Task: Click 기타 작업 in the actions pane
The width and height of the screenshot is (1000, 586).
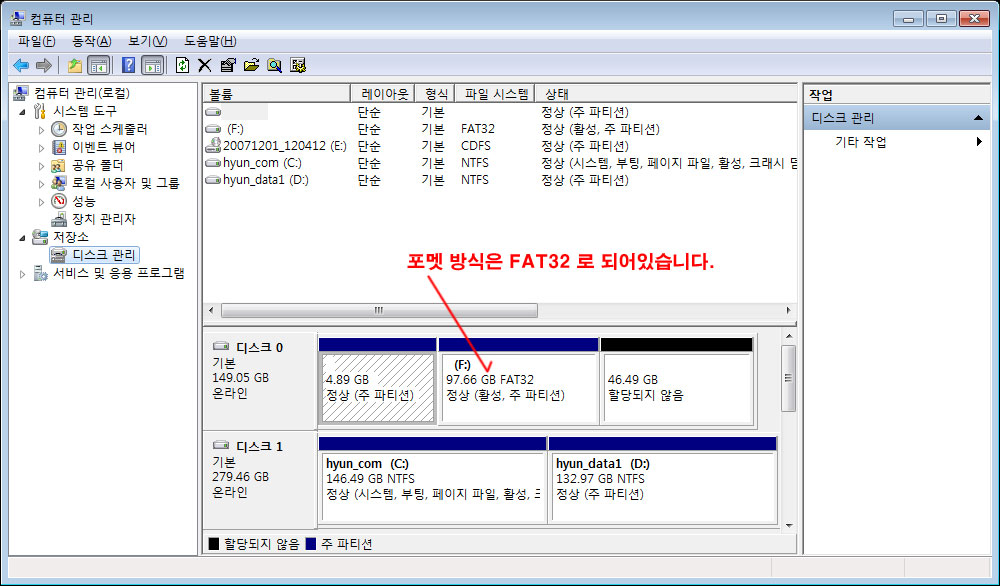Action: [860, 142]
